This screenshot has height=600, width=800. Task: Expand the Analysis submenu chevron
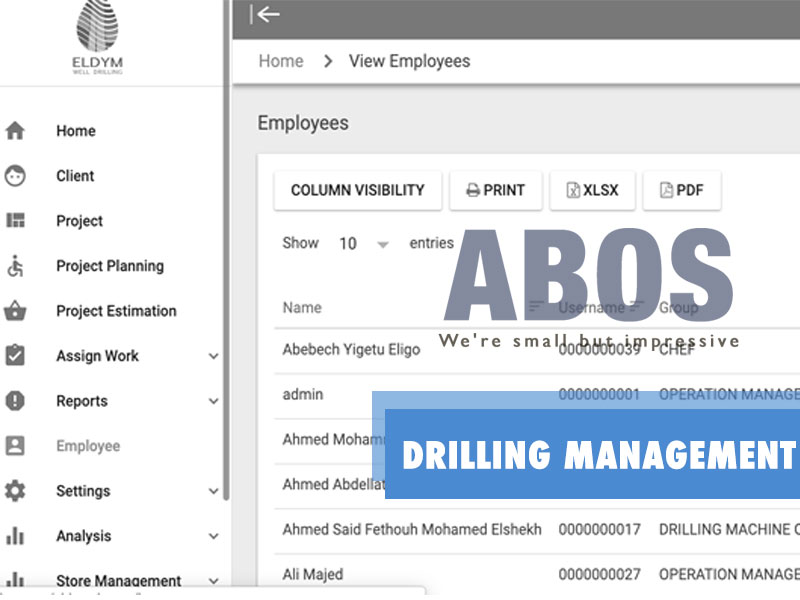[x=213, y=536]
